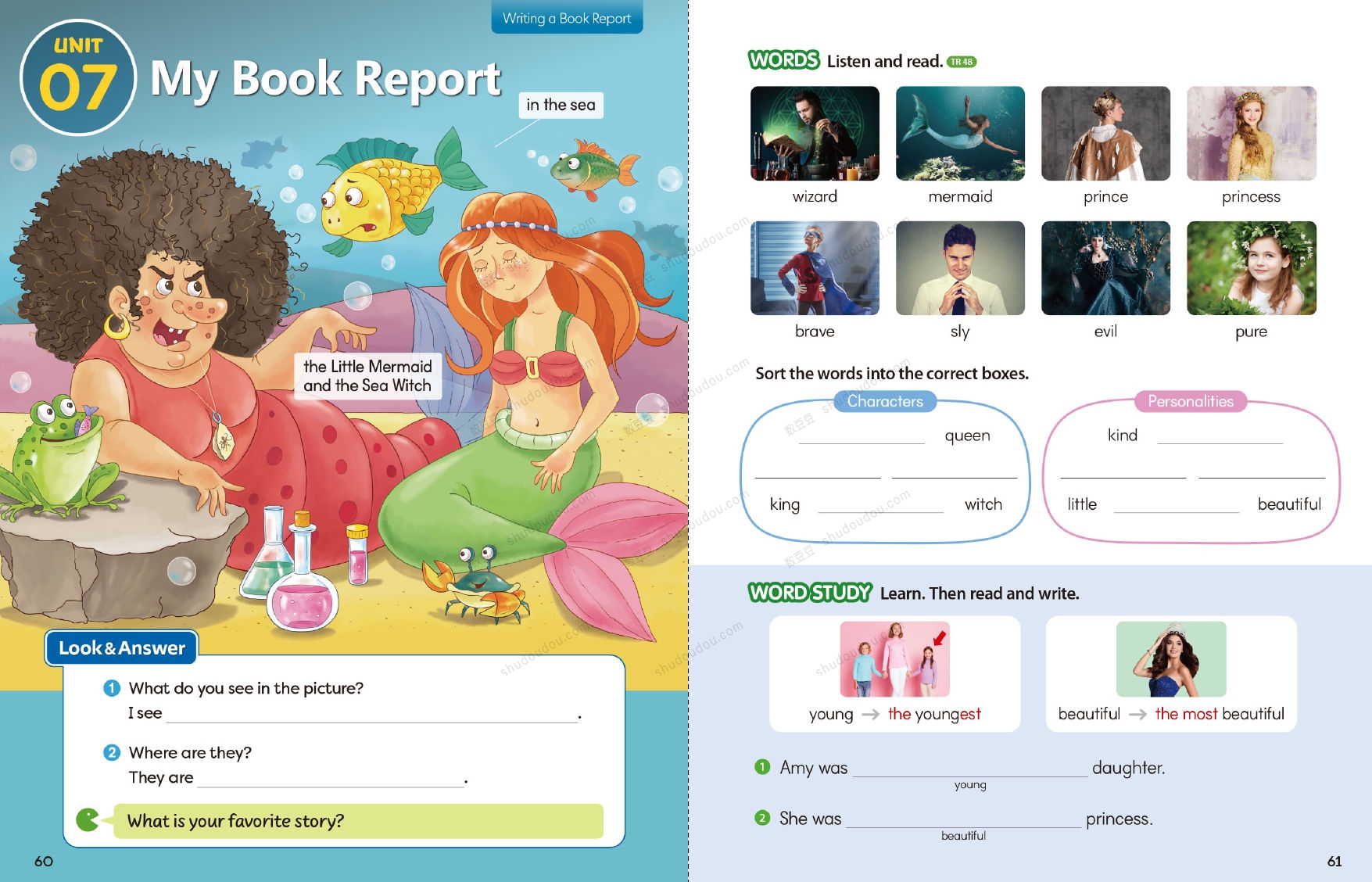
Task: Click the 'Writing a Book Report' tab
Action: [567, 18]
